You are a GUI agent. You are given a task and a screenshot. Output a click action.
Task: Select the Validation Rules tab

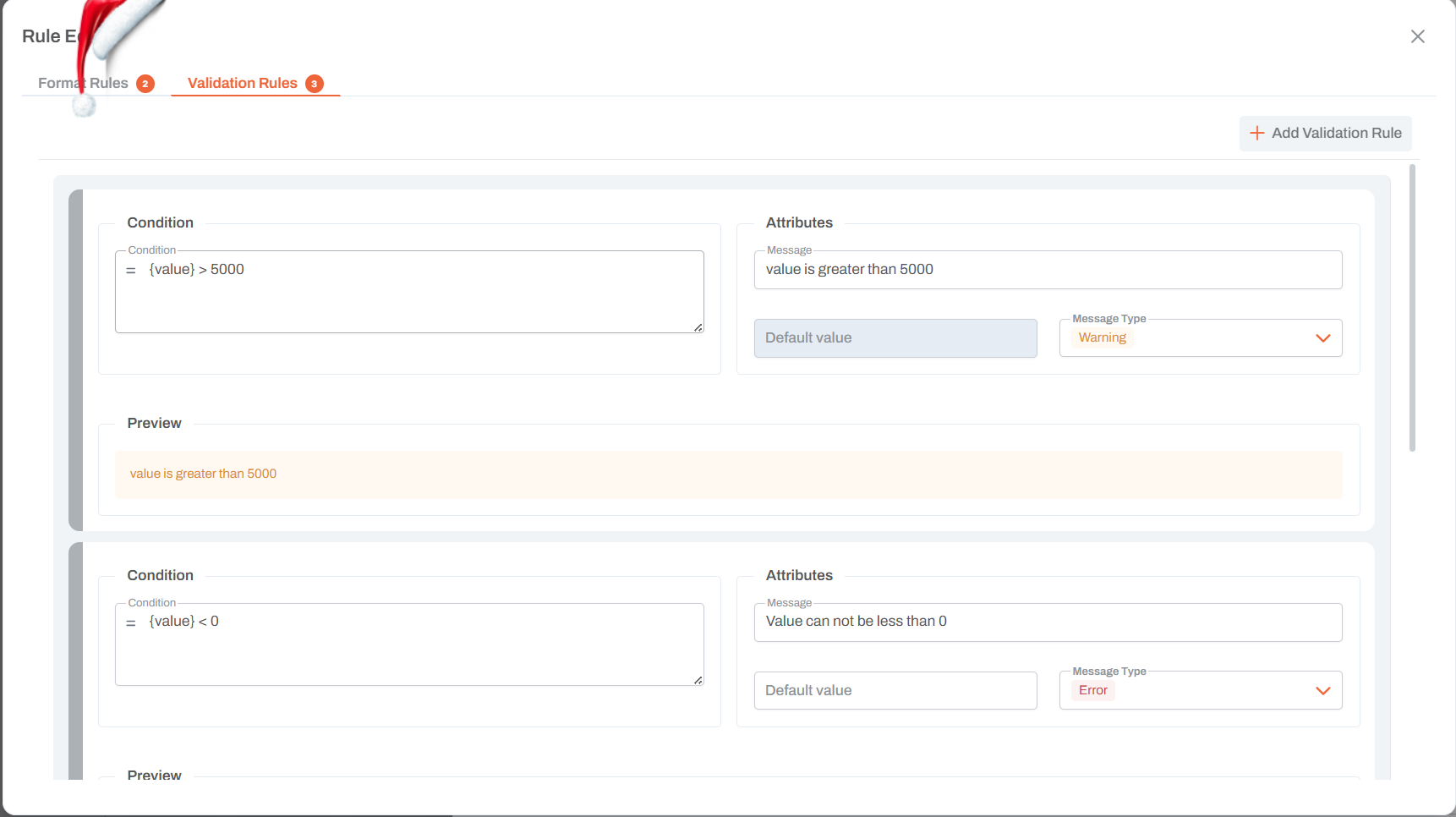(x=242, y=83)
